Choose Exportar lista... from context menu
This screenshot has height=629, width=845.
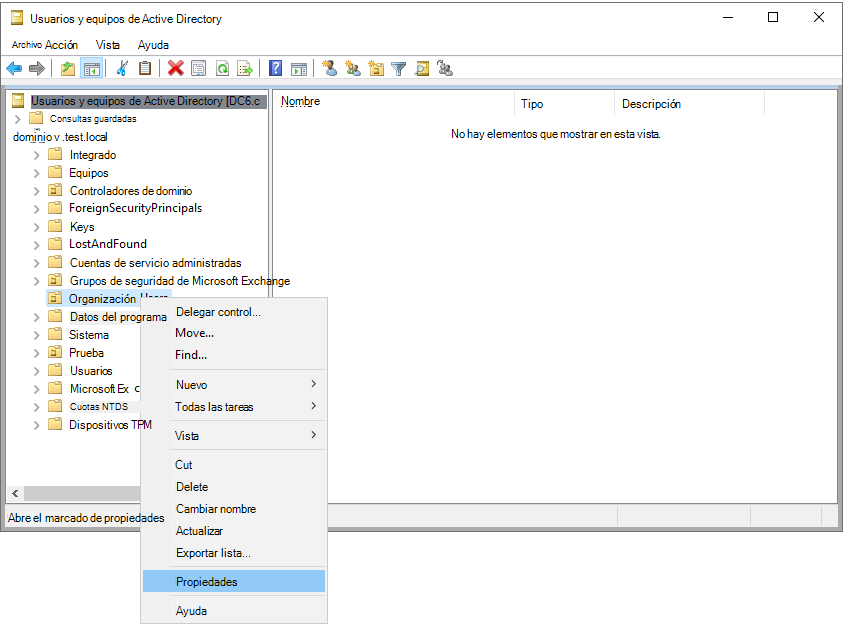coord(234,553)
